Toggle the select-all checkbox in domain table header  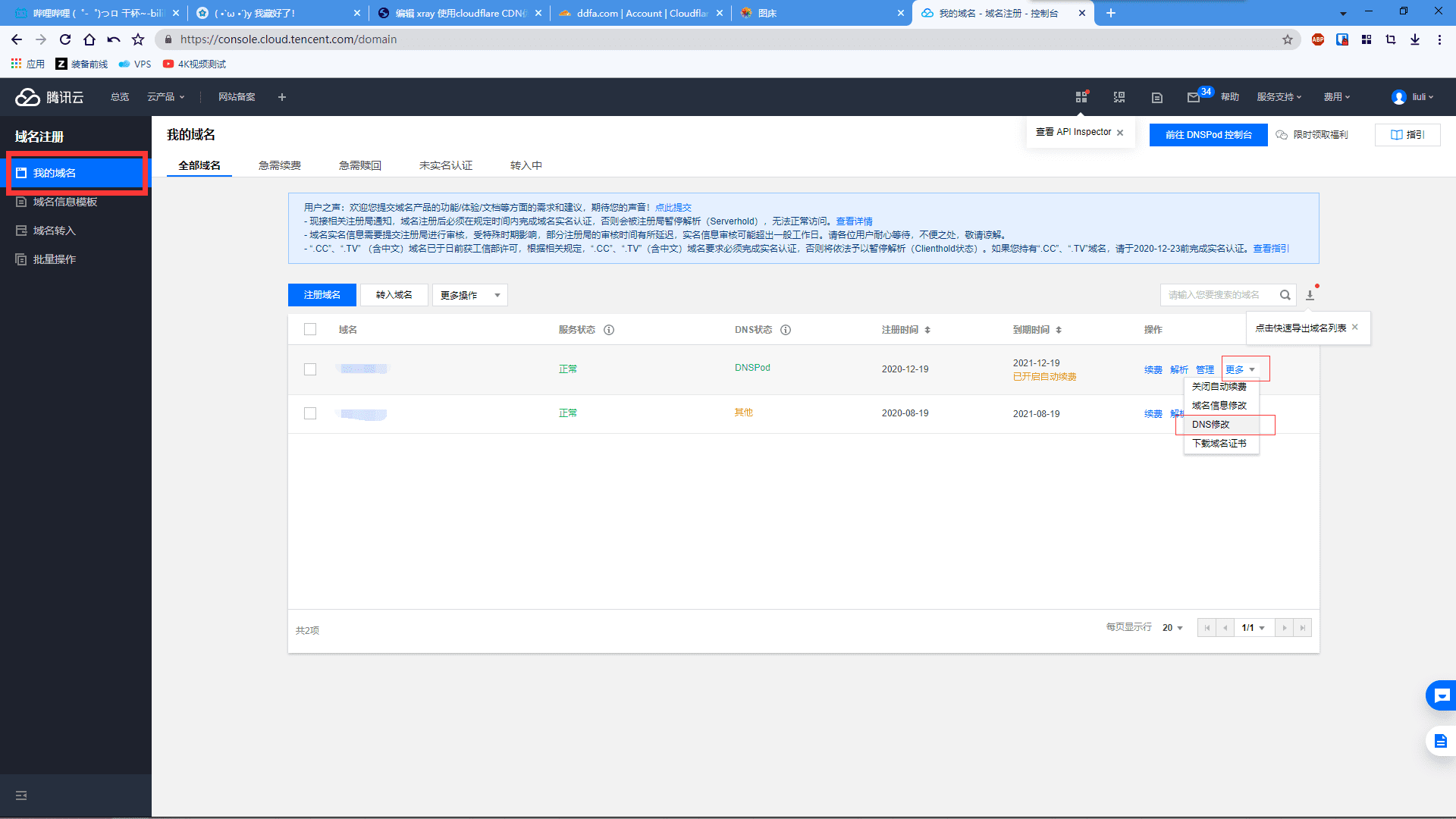(310, 329)
